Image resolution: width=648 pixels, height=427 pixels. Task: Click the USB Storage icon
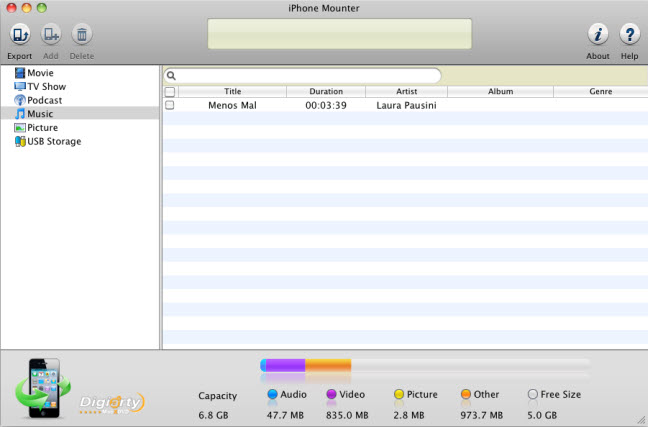[x=20, y=141]
